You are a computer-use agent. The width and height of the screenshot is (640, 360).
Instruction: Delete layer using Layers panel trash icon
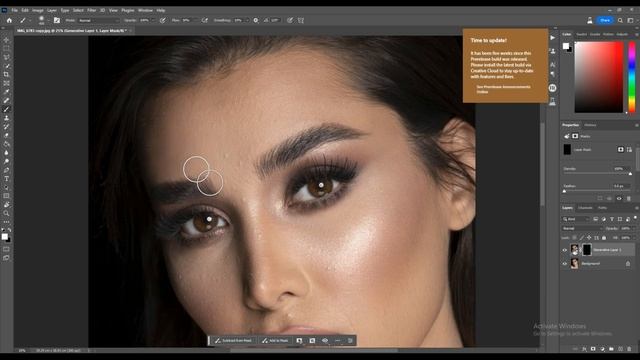[629, 349]
